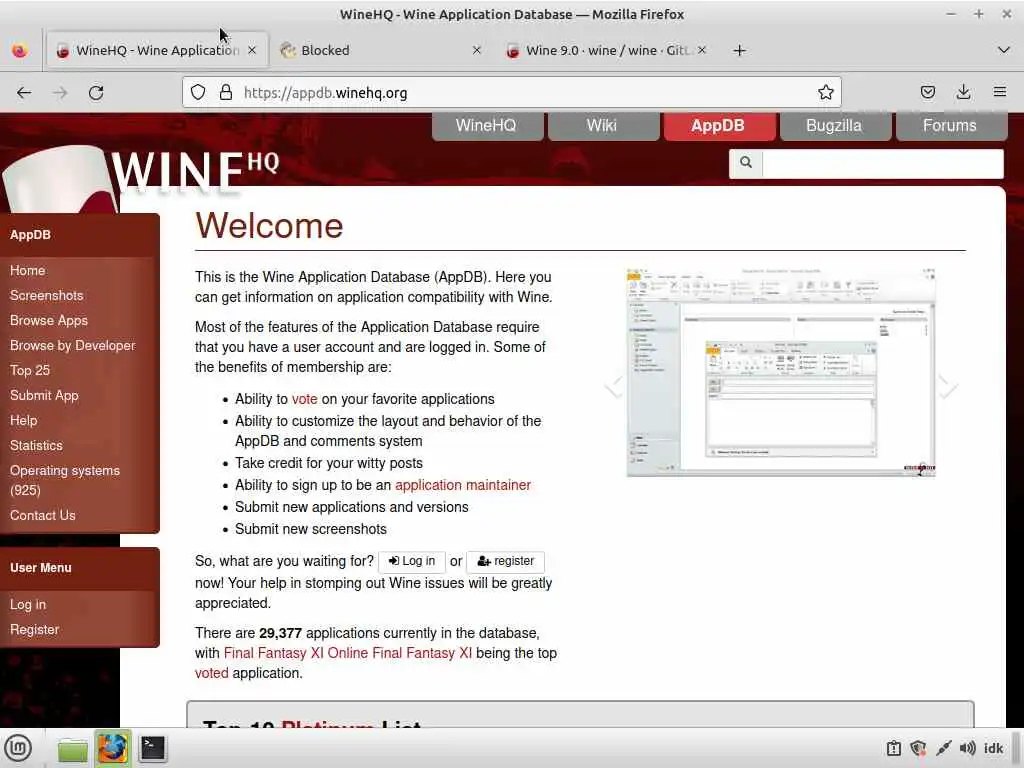1024x768 pixels.
Task: Open the featured application screenshot thumbnail
Action: (x=781, y=372)
